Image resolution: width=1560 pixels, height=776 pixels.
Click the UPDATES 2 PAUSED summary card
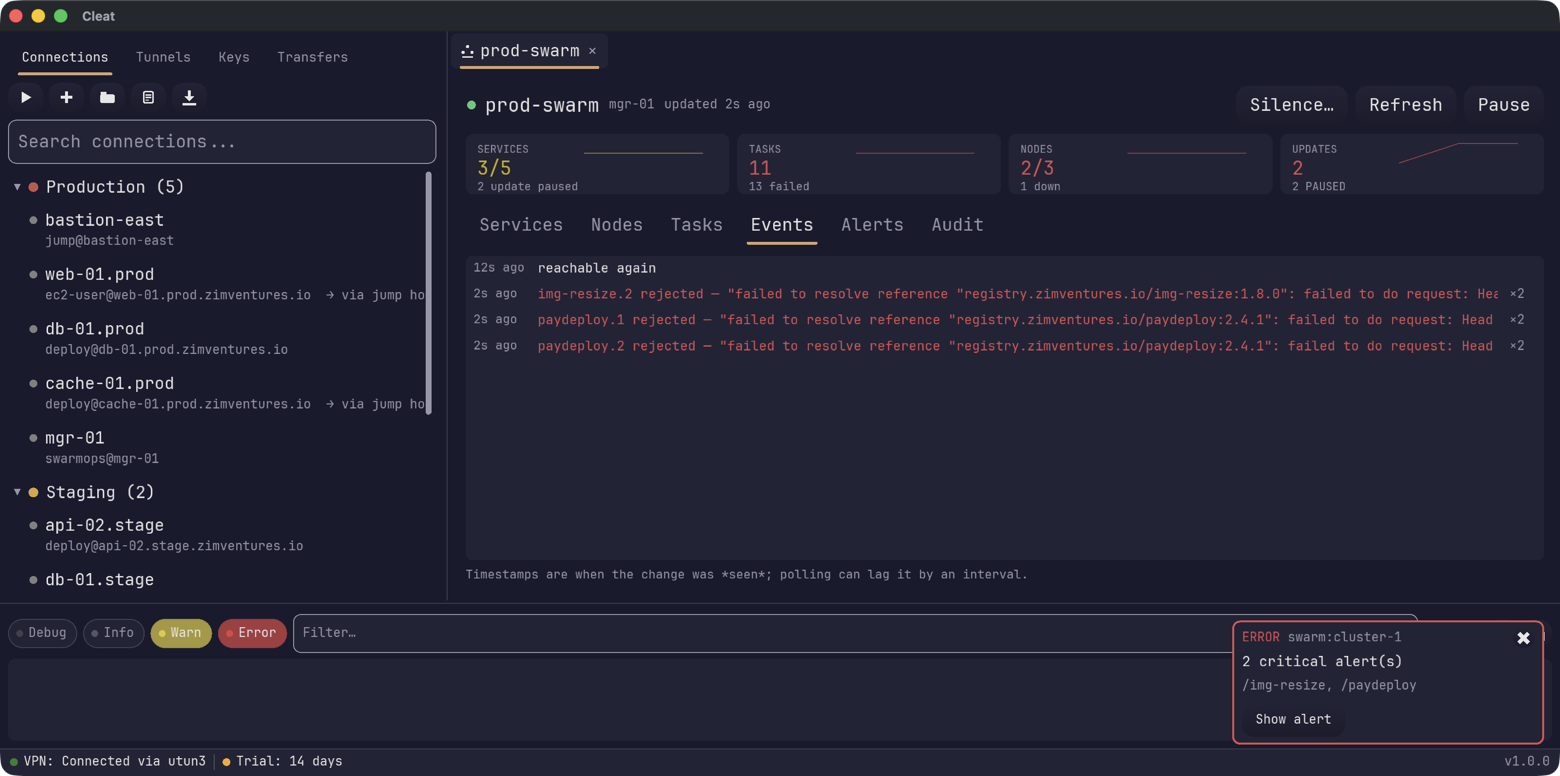click(1412, 164)
